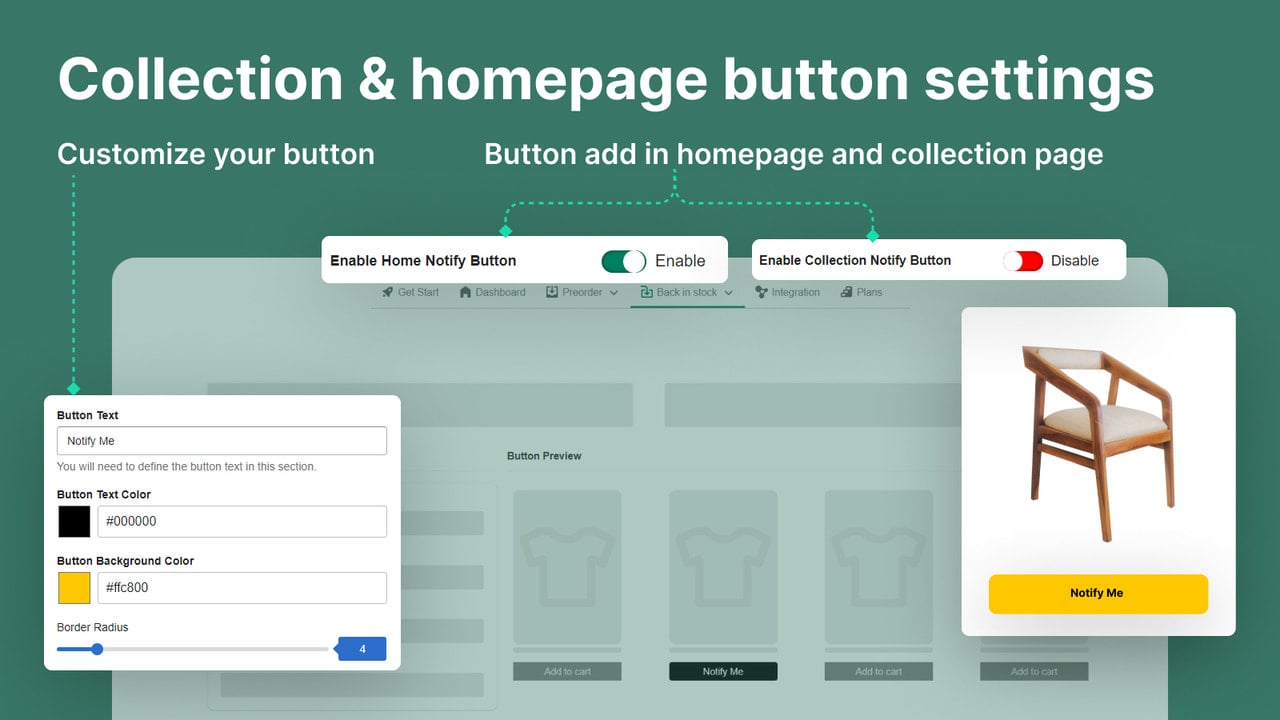Toggle the Enable Home Notify Button switch
The height and width of the screenshot is (720, 1280).
tap(624, 261)
